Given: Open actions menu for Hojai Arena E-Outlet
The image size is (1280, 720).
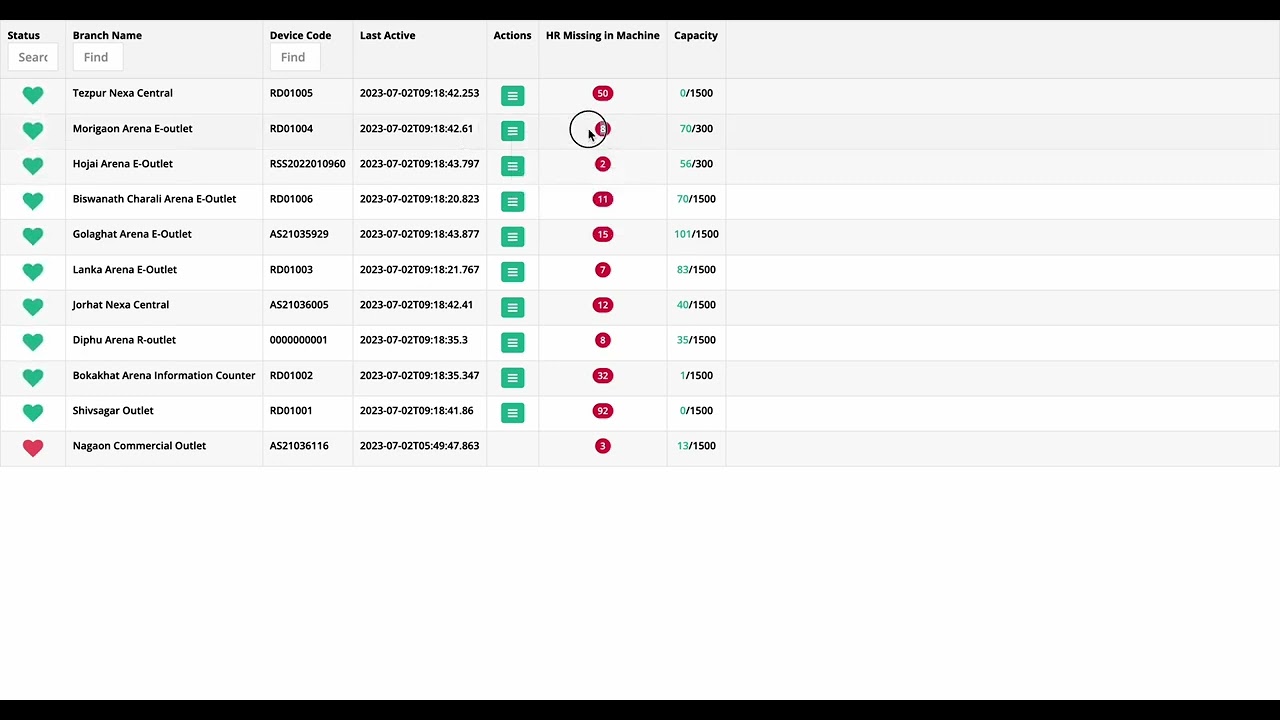Looking at the screenshot, I should click(x=512, y=166).
